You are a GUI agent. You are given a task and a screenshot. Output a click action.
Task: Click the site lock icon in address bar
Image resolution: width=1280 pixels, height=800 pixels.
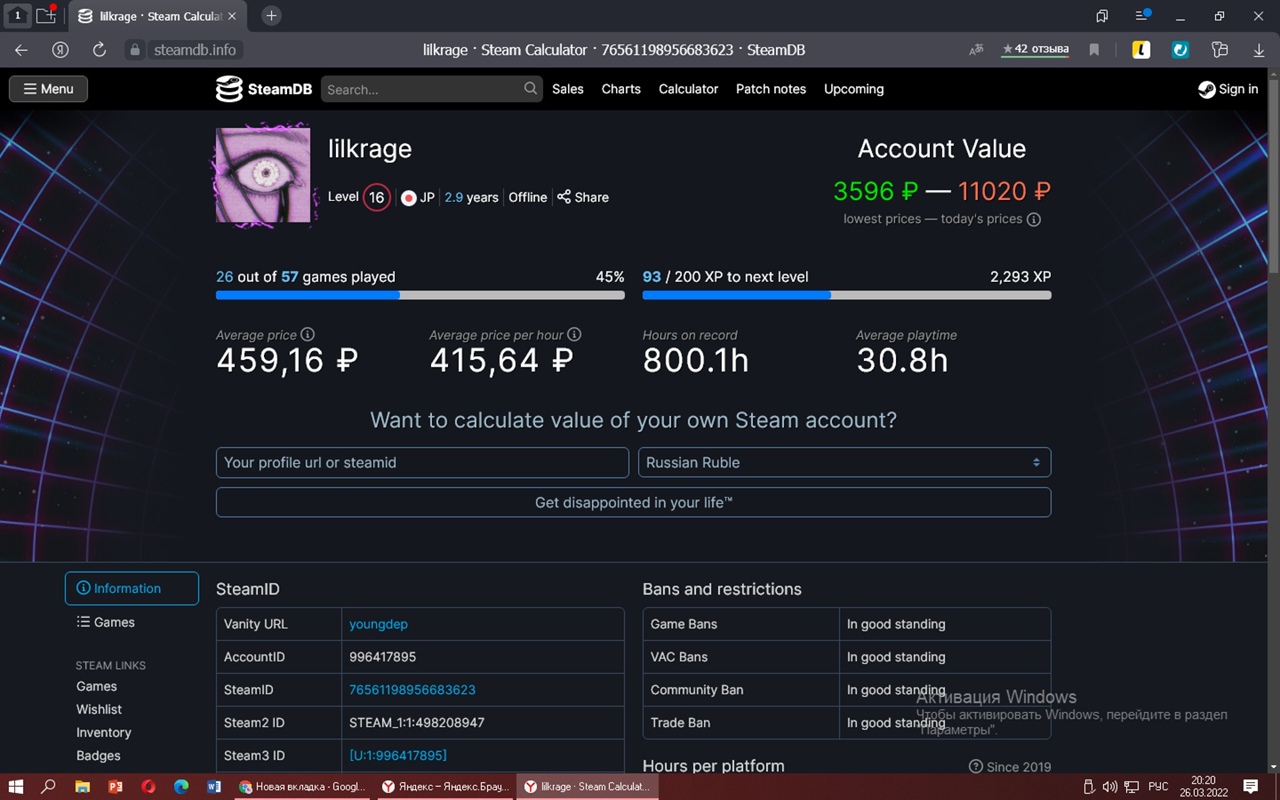pyautogui.click(x=135, y=50)
